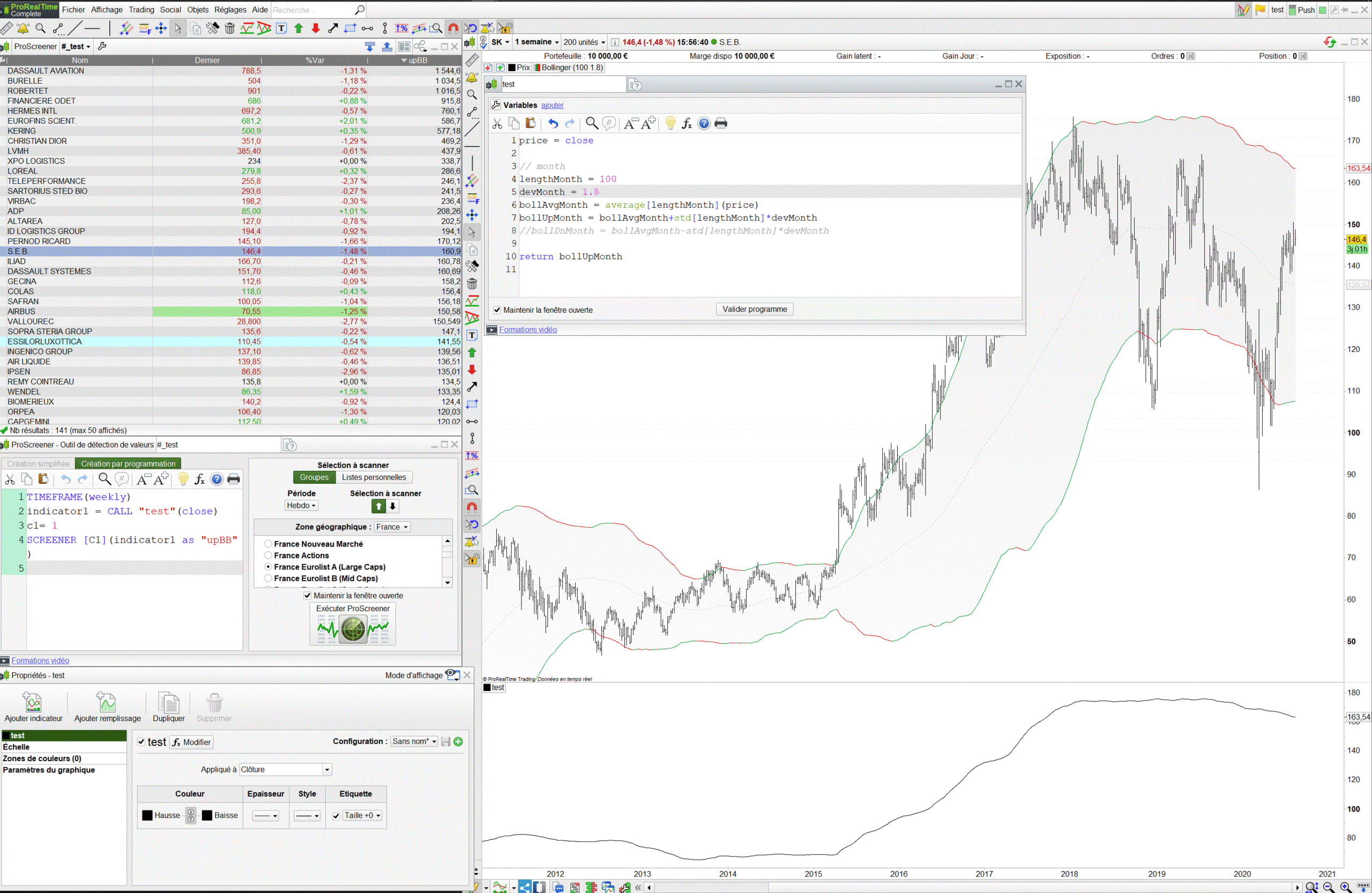
Task: Click Valider programme button
Action: tap(754, 310)
